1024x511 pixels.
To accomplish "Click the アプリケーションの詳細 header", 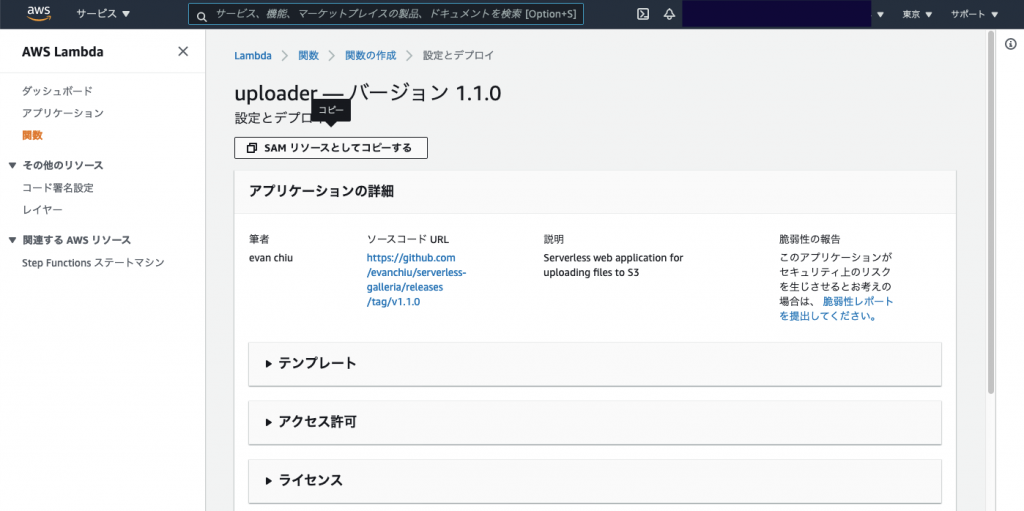I will click(x=321, y=191).
